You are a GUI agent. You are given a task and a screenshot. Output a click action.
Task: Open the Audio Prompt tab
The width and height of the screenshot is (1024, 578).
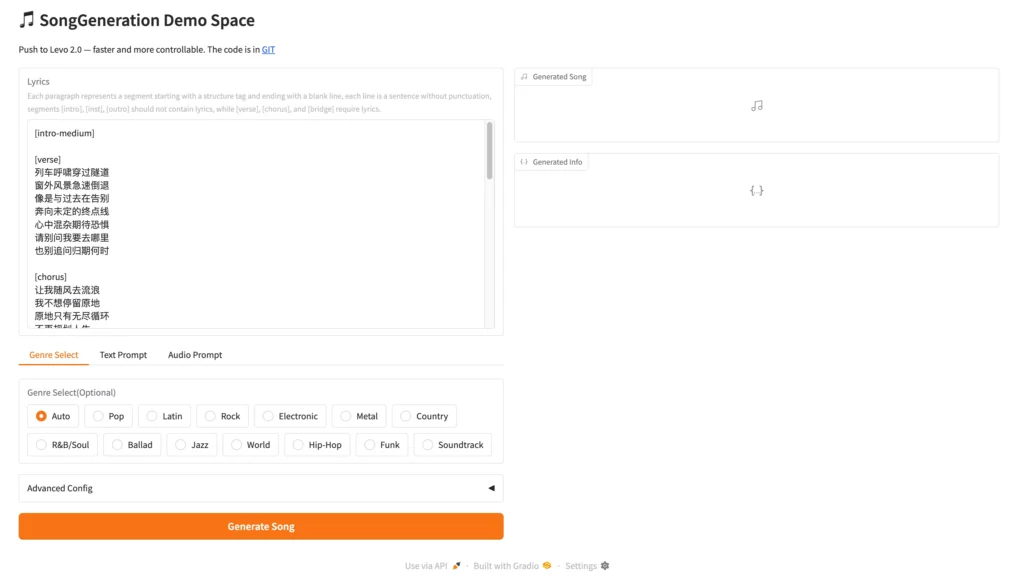pos(195,355)
